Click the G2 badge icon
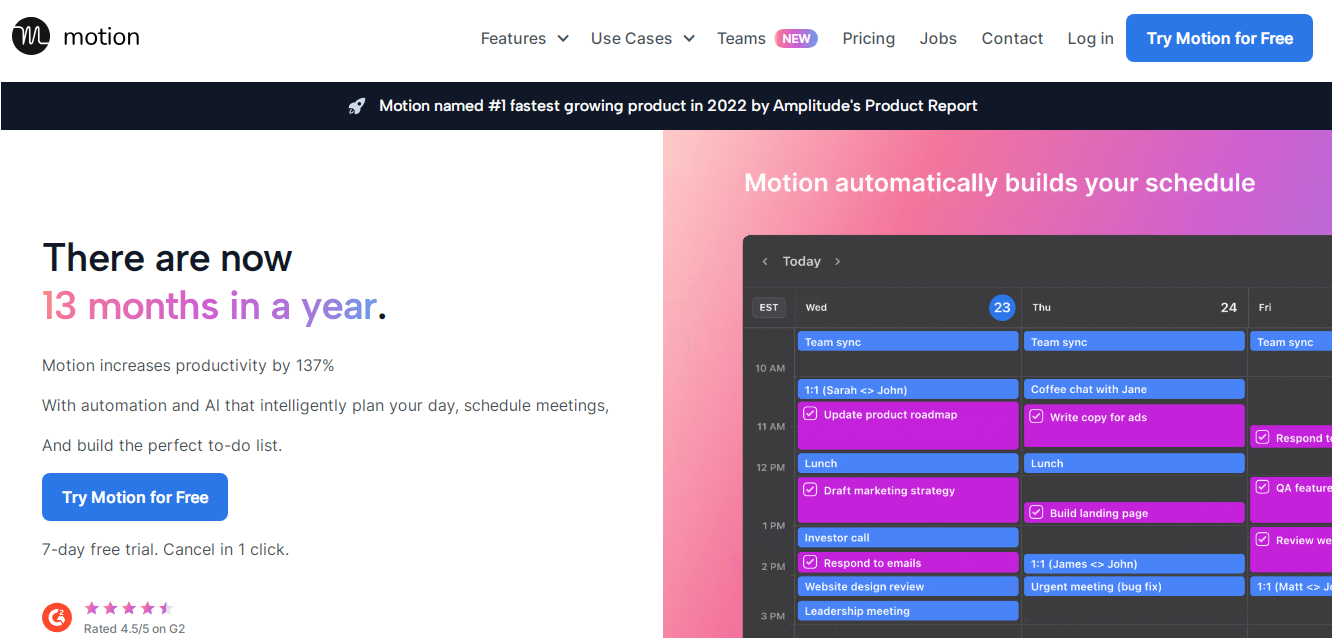 pos(57,618)
